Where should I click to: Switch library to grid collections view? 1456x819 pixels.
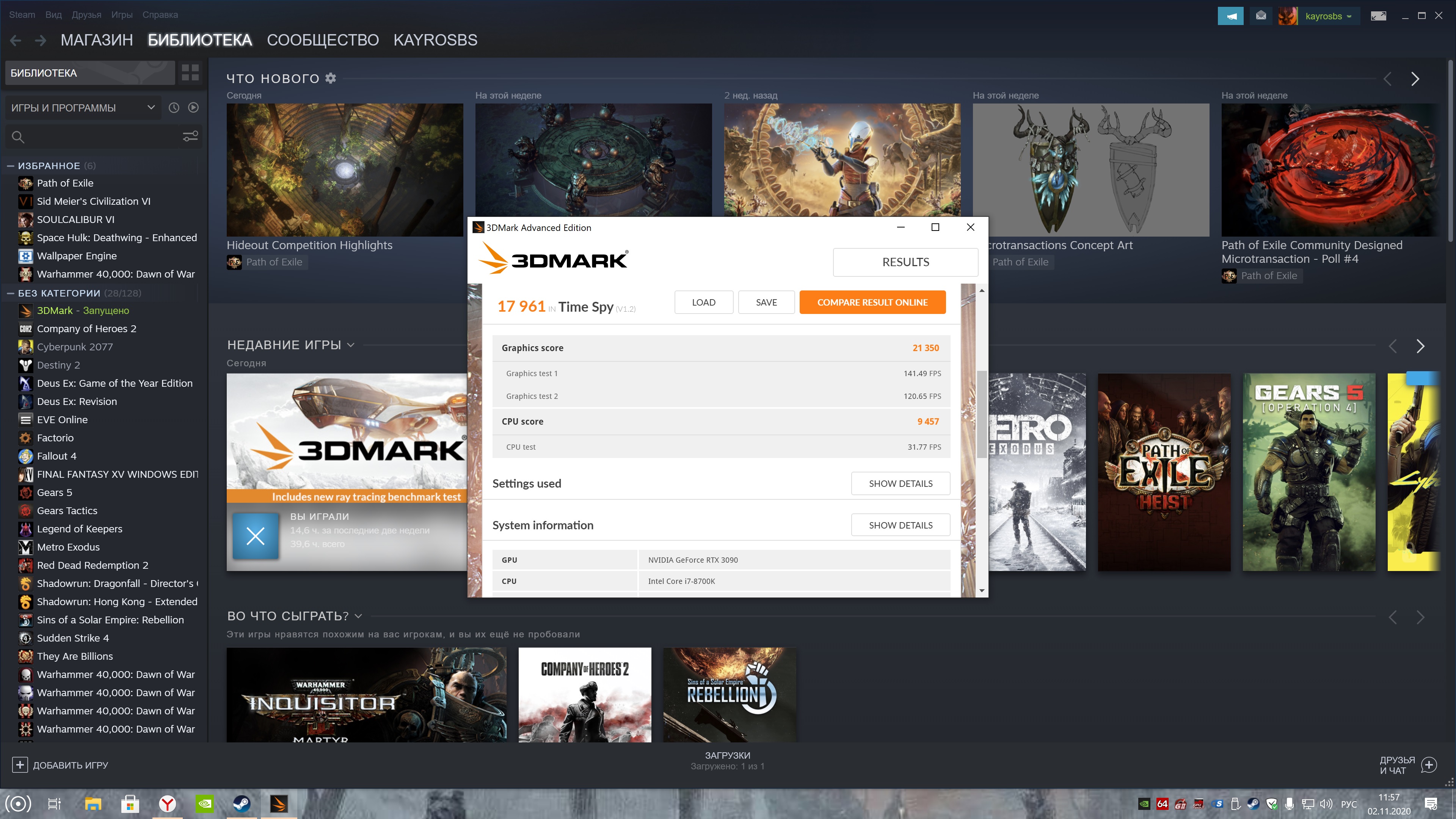190,73
